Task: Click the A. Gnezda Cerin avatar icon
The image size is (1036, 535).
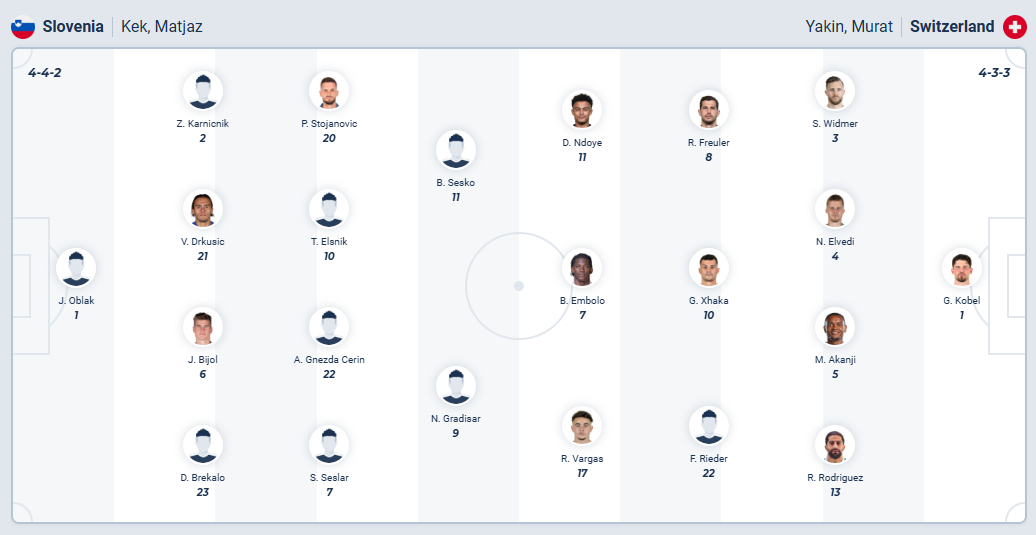Action: pyautogui.click(x=329, y=327)
